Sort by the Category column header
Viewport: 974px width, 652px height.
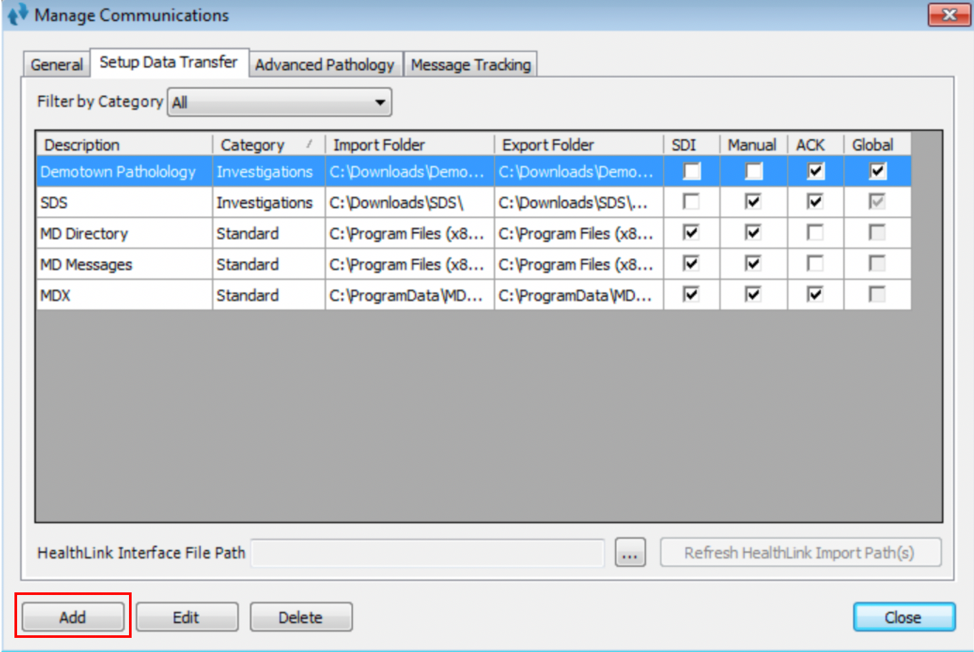[x=267, y=145]
